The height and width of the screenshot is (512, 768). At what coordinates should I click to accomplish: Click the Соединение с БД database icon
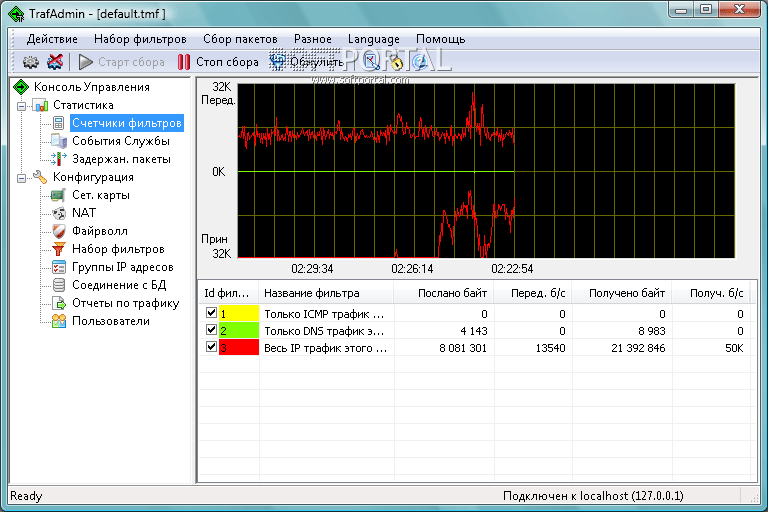[59, 285]
